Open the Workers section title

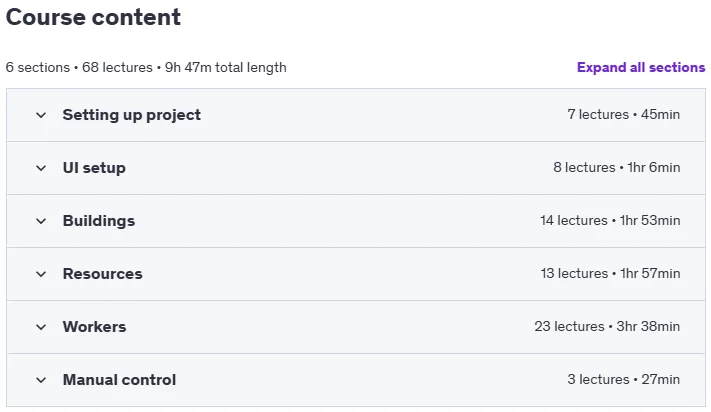point(94,327)
